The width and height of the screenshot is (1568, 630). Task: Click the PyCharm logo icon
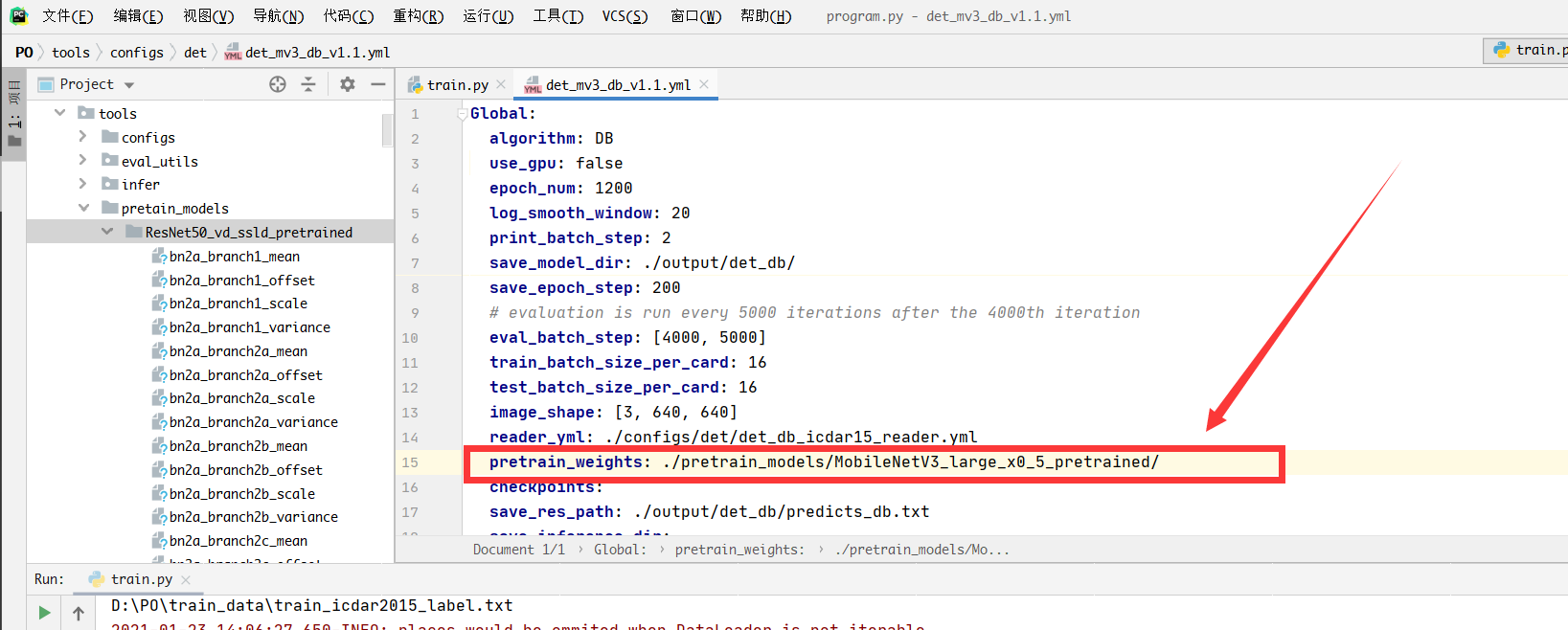tap(18, 15)
